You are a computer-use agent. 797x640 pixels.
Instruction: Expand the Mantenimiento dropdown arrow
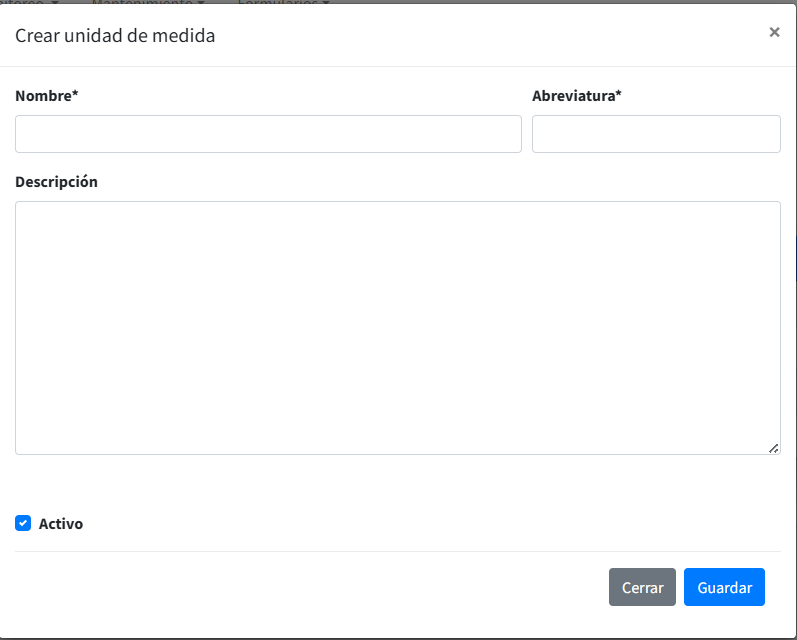coord(201,3)
